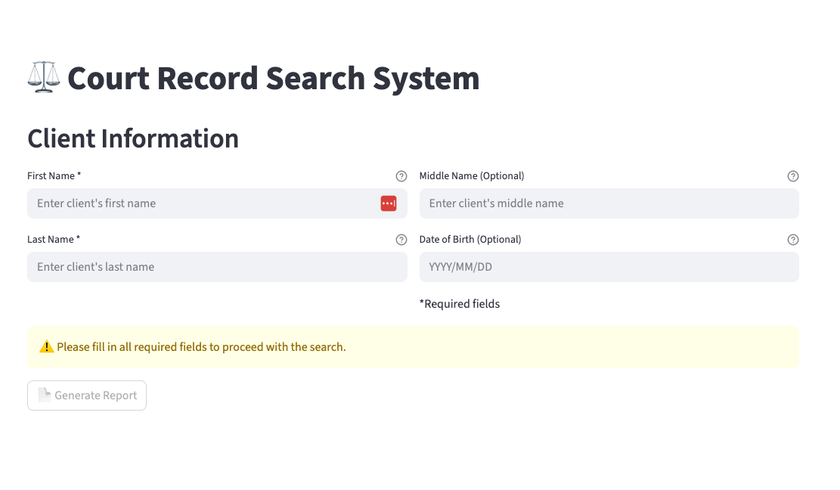Show help for the Last Name field
This screenshot has width=840, height=490.
(401, 240)
